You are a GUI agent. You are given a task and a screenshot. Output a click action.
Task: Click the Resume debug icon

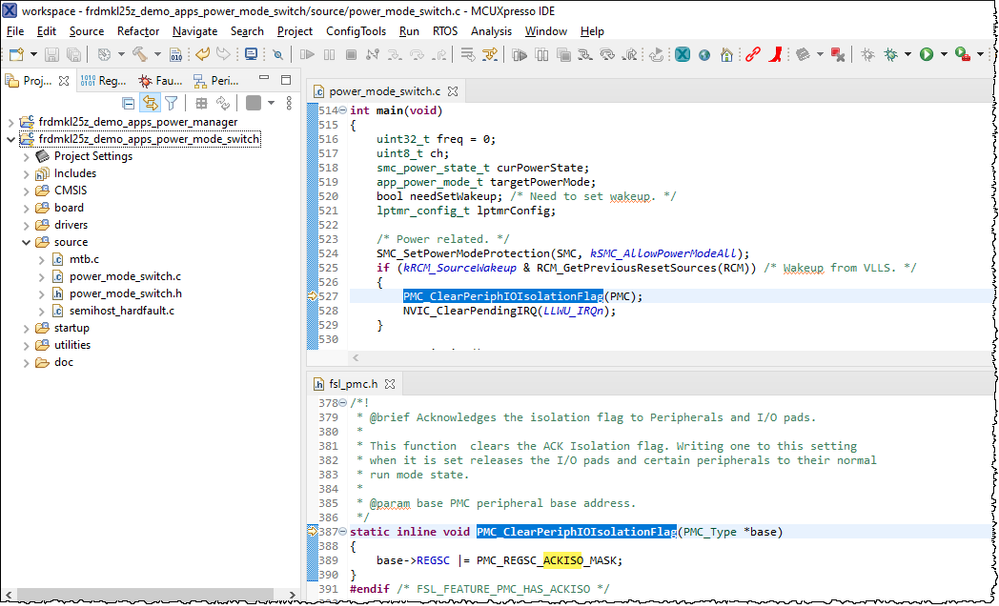click(x=308, y=55)
